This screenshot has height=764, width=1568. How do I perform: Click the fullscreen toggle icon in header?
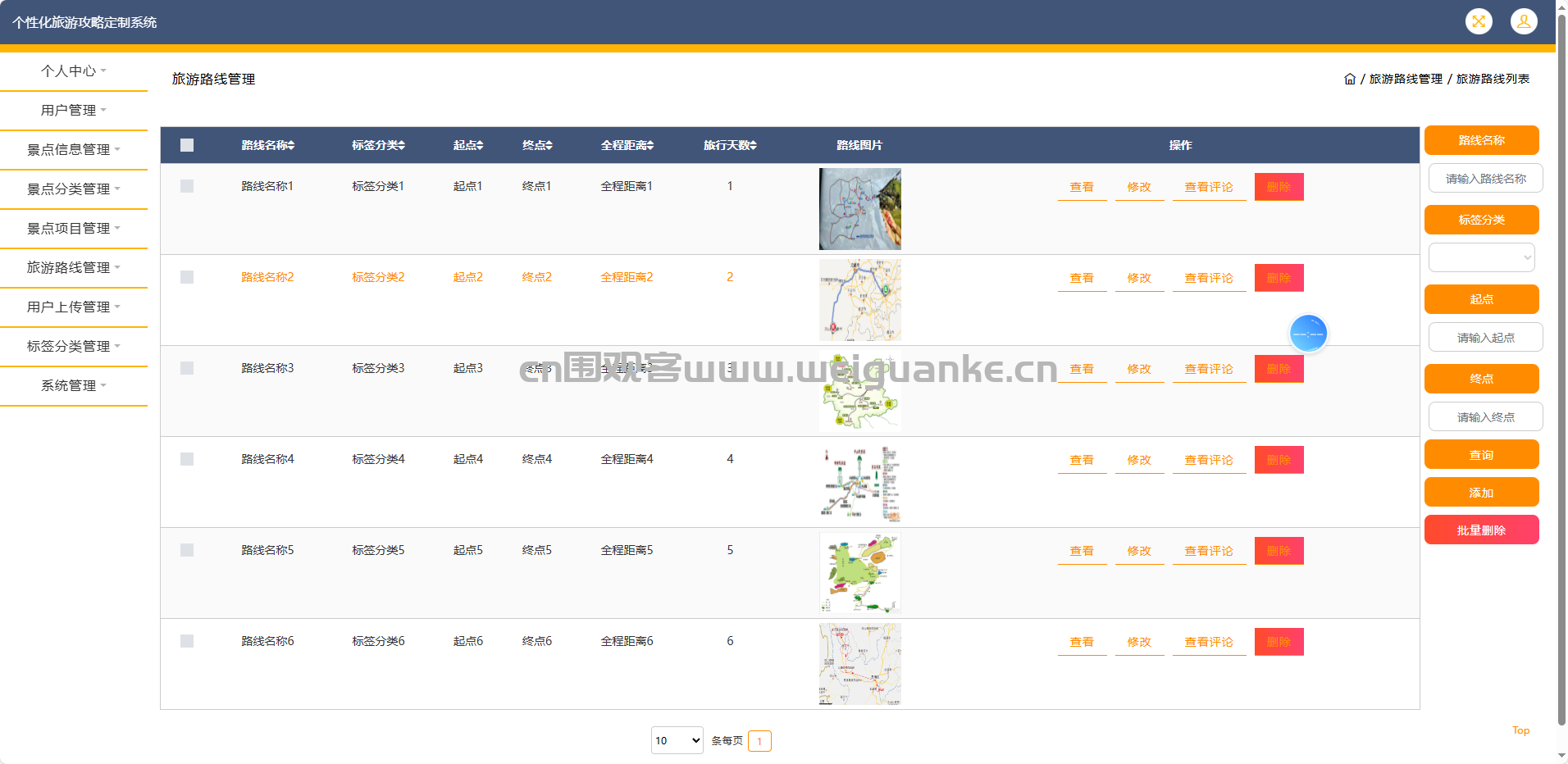[1478, 22]
